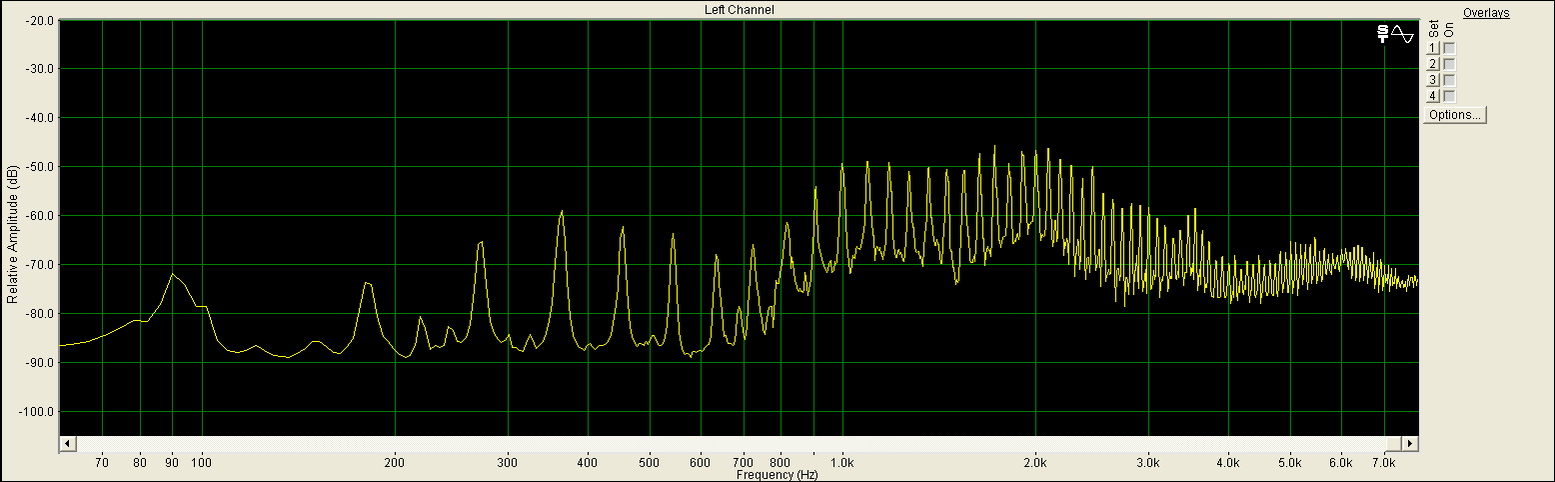Click the frequency scrollbar thumb near the right end
Screen dimensions: 1555x482
[x=1393, y=443]
